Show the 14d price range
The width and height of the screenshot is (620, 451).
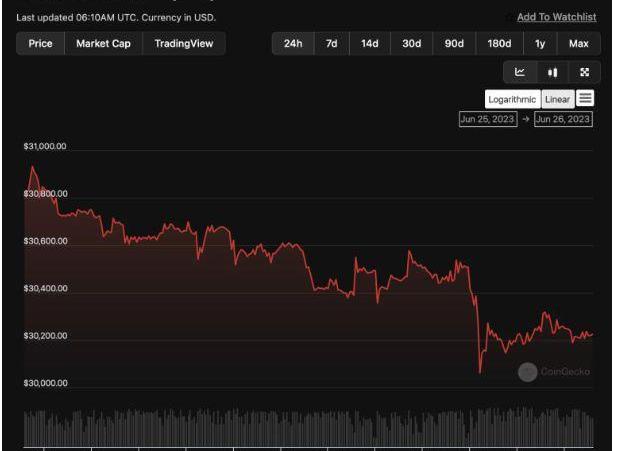(x=369, y=44)
